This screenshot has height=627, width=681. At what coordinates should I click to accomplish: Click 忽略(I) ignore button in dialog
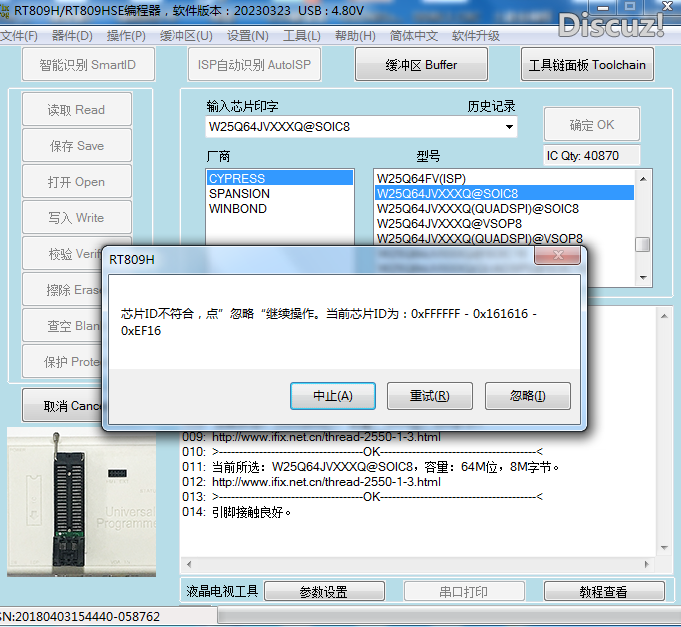528,396
